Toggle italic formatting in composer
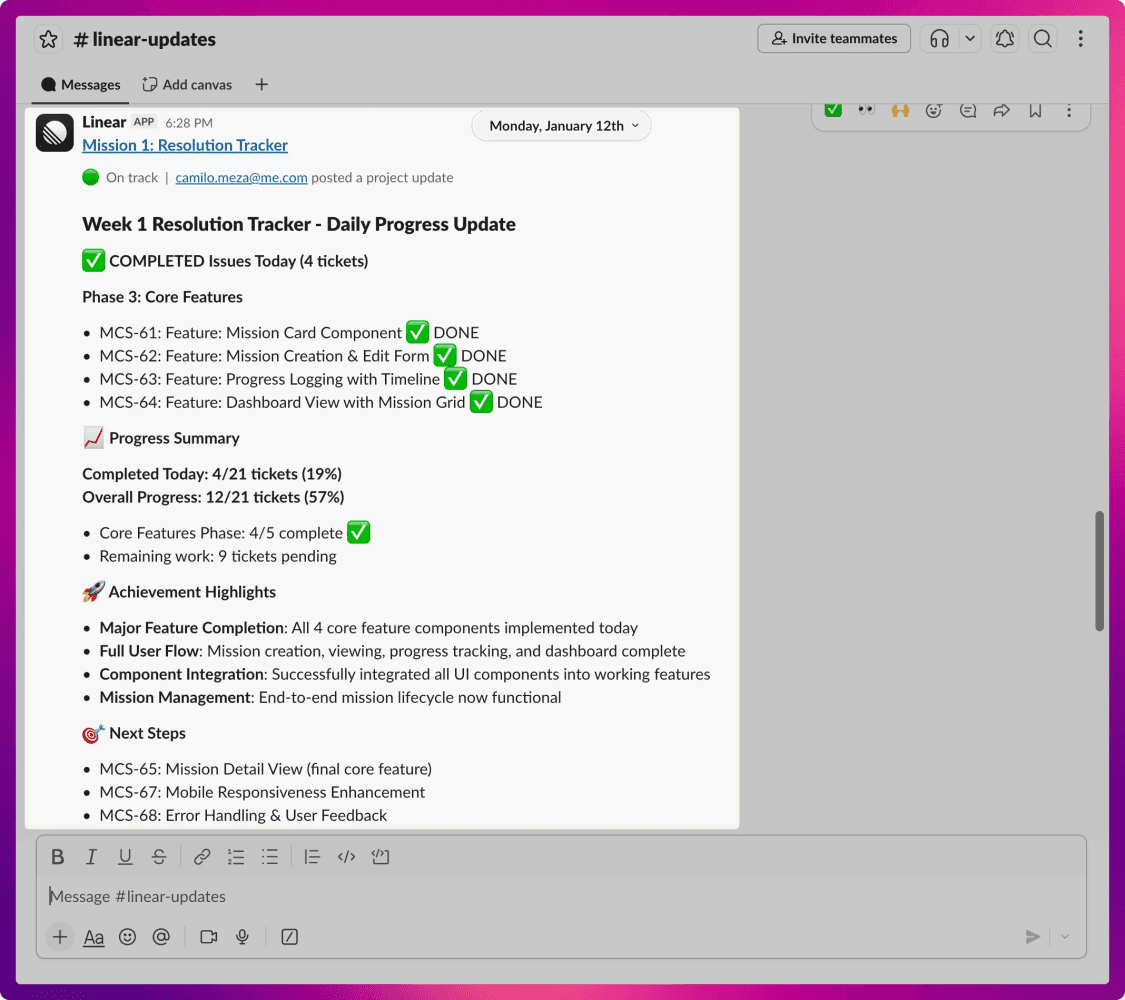Viewport: 1125px width, 1000px height. click(x=91, y=857)
